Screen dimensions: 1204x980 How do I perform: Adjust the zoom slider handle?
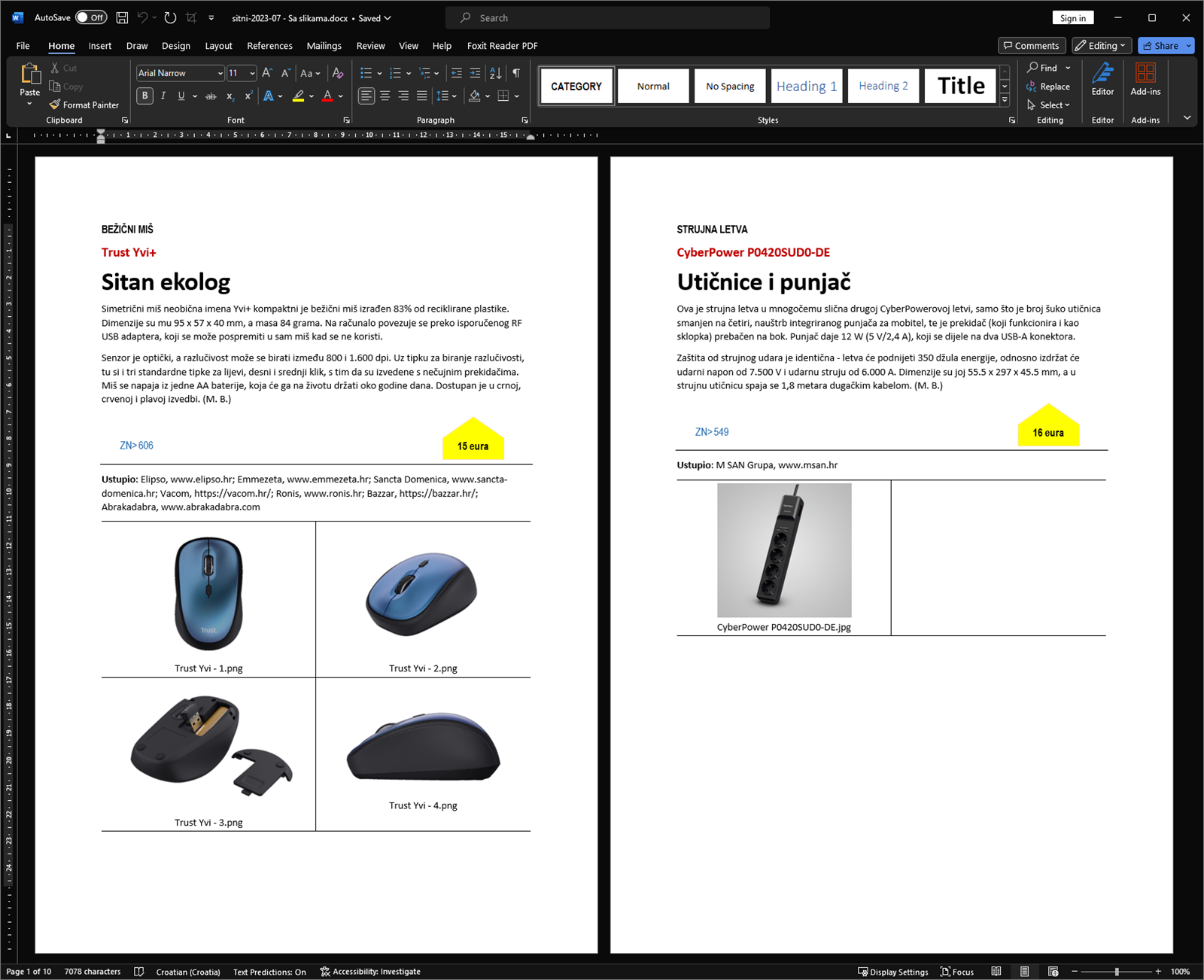click(x=1117, y=972)
